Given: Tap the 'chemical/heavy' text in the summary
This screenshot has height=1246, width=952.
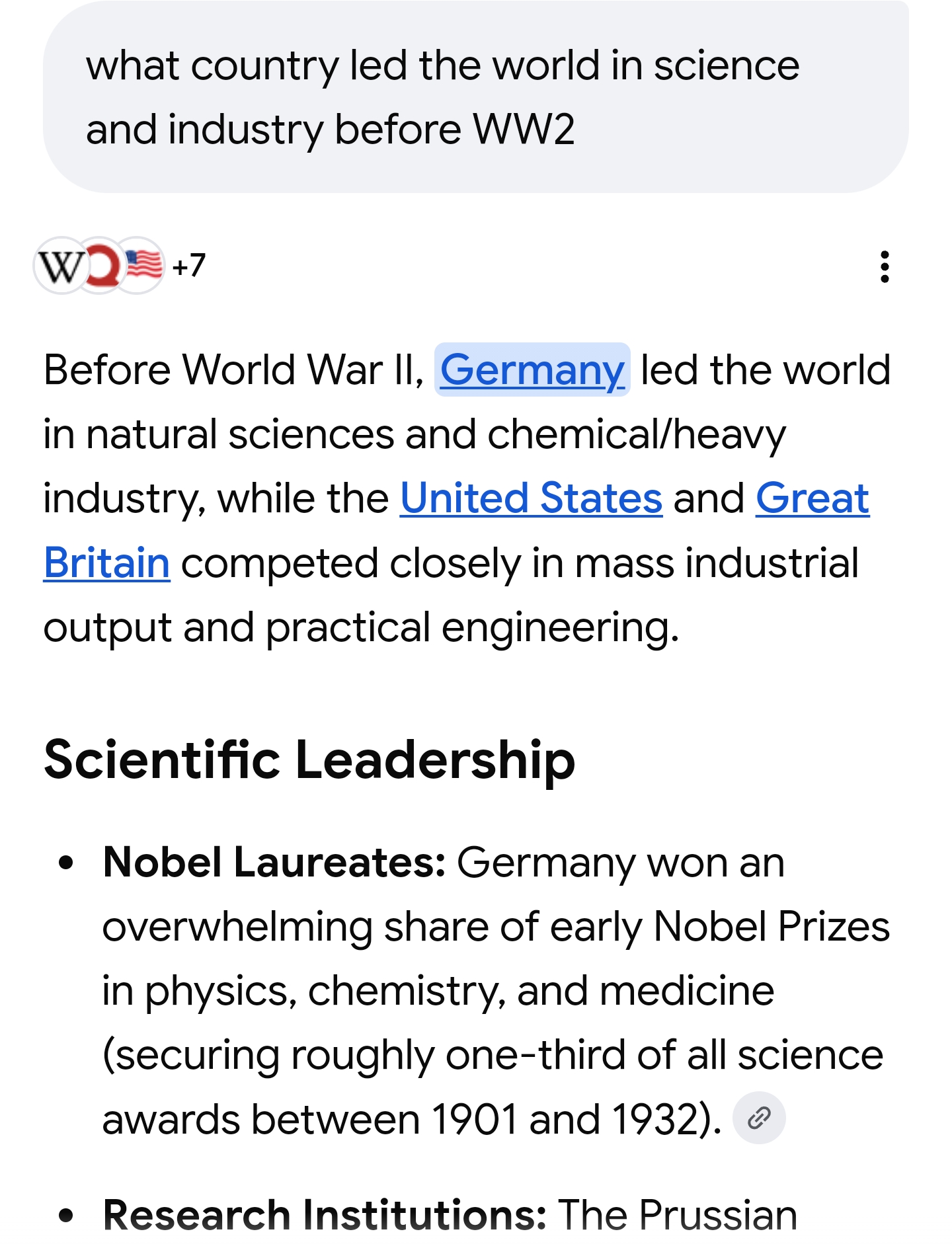Looking at the screenshot, I should point(637,435).
